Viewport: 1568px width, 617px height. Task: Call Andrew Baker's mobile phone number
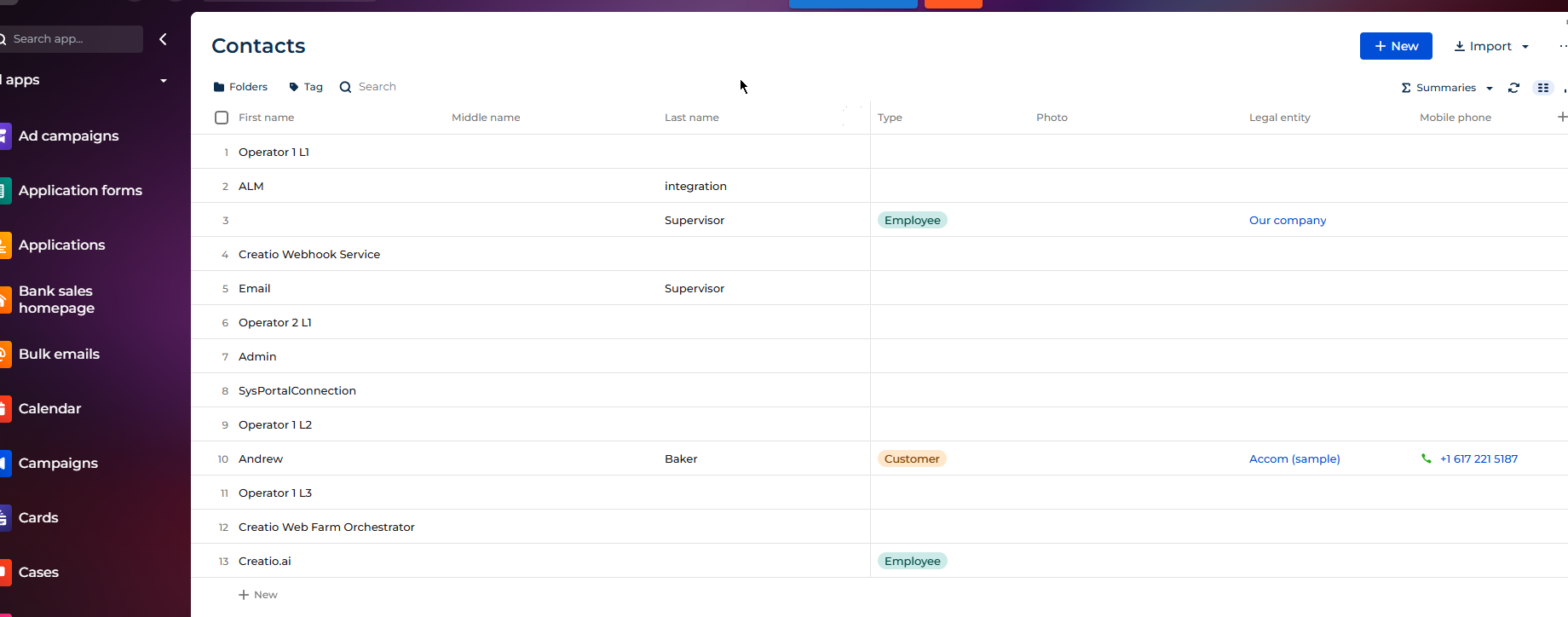(x=1478, y=458)
